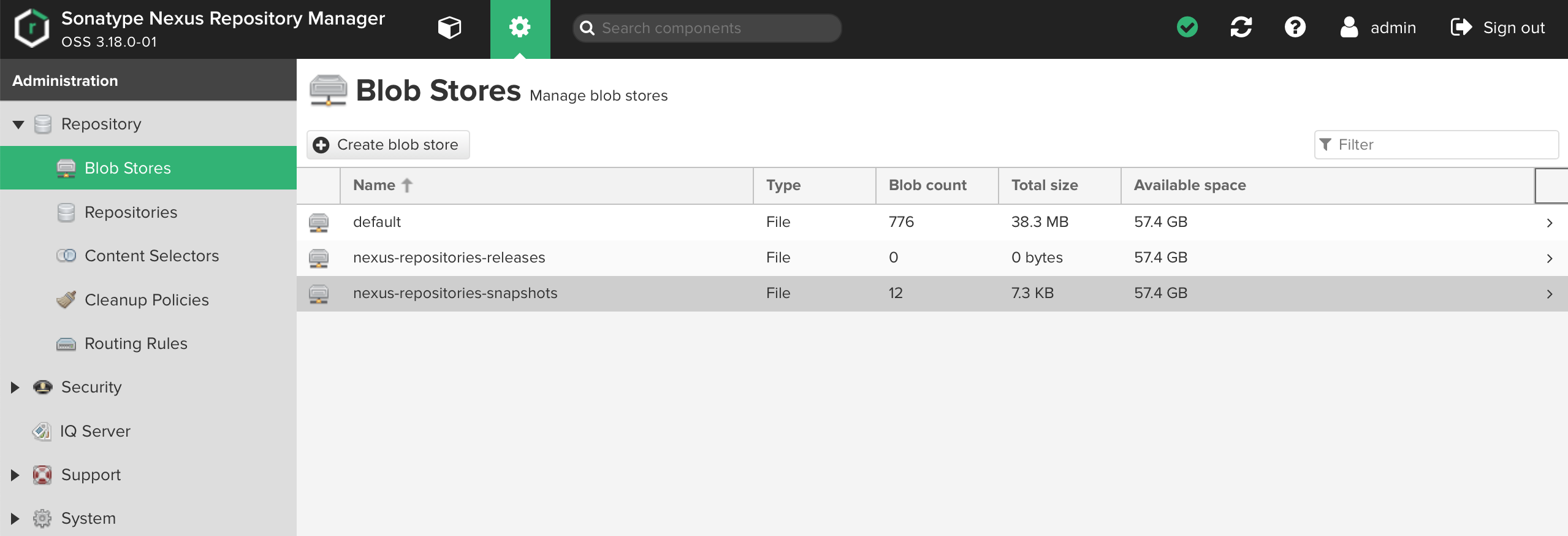Sort by Blob count column header
This screenshot has height=536, width=1568.
coord(937,185)
